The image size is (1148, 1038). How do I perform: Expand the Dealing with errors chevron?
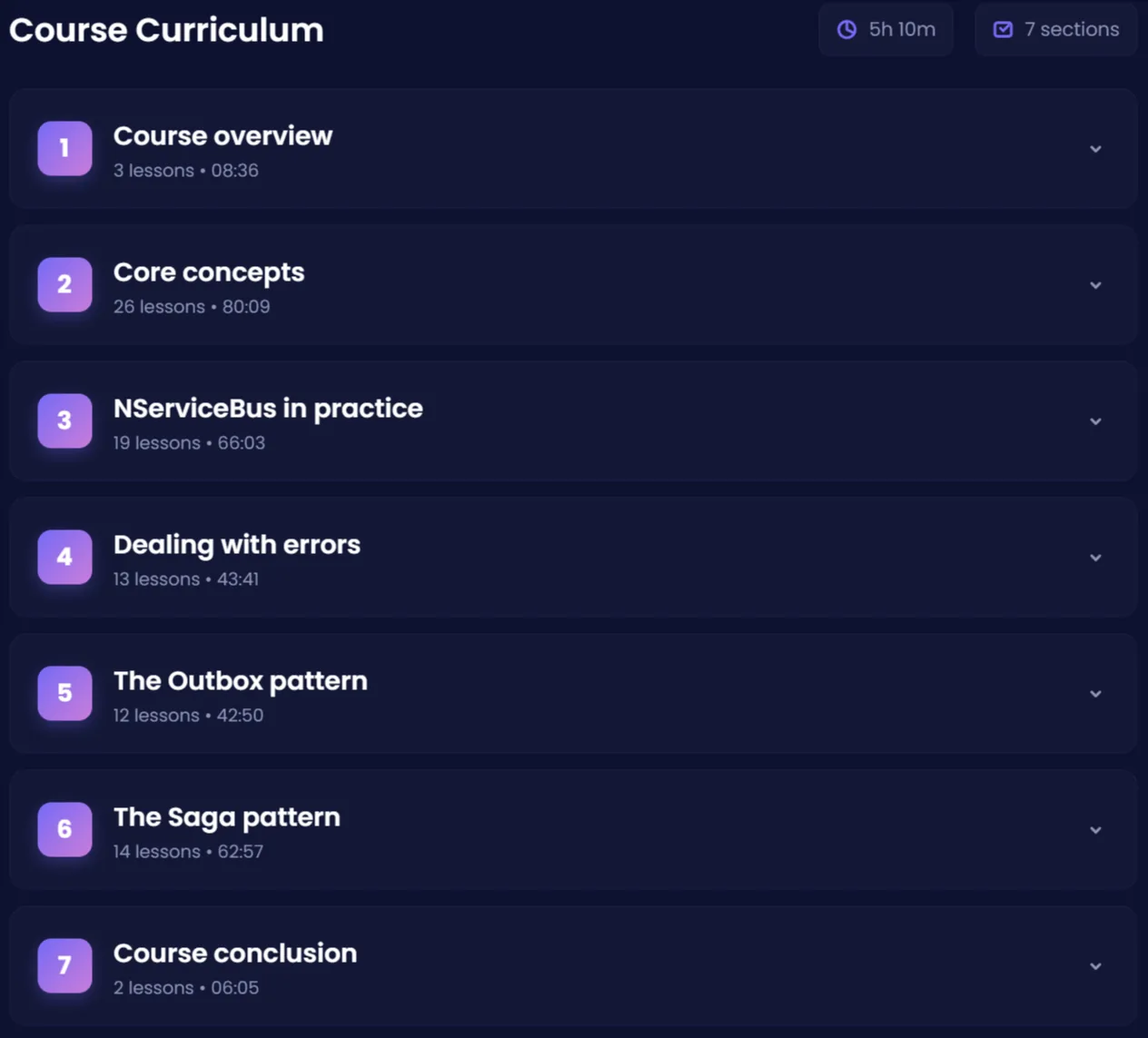[x=1095, y=558]
